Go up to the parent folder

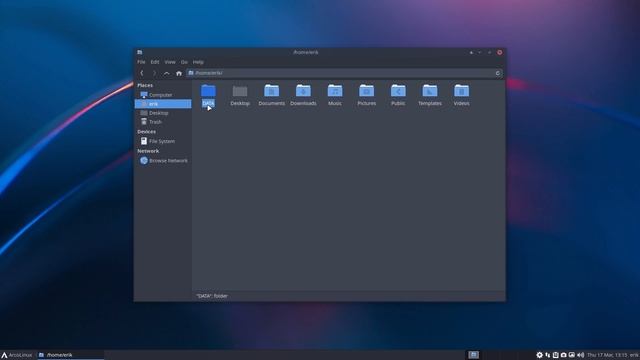point(166,73)
